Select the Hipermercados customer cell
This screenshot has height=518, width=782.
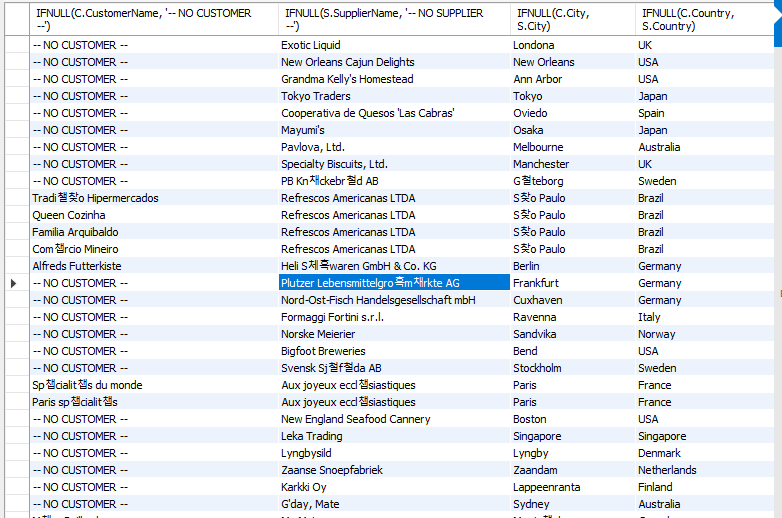point(154,198)
